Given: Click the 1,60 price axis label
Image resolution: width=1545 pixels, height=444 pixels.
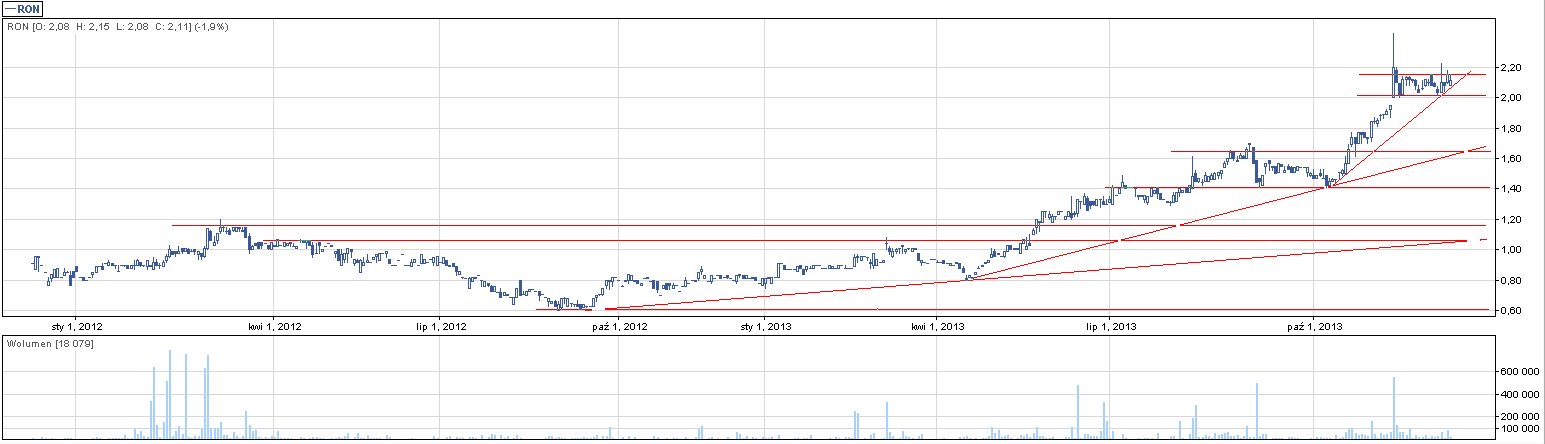Looking at the screenshot, I should [x=1509, y=159].
